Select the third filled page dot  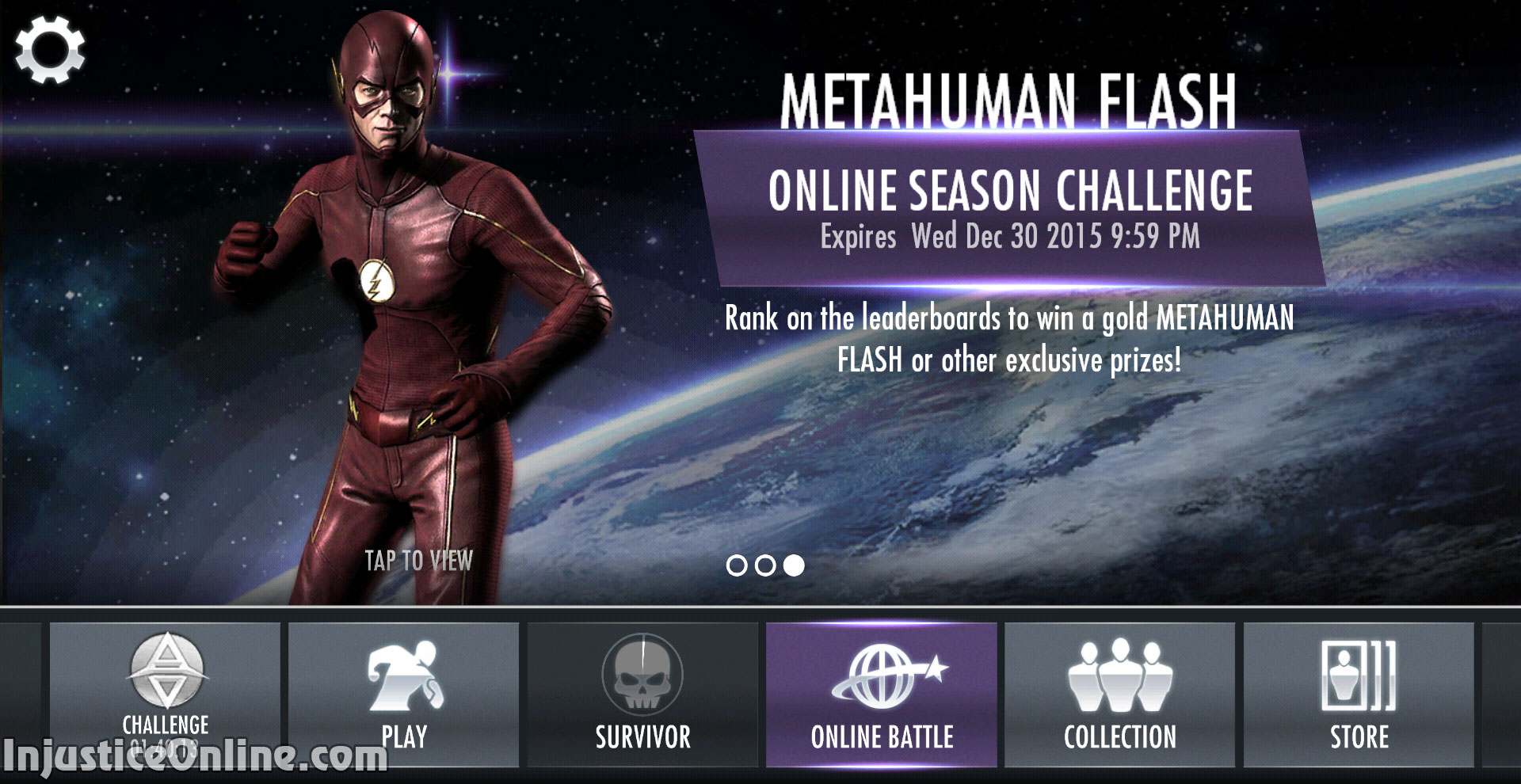(794, 565)
